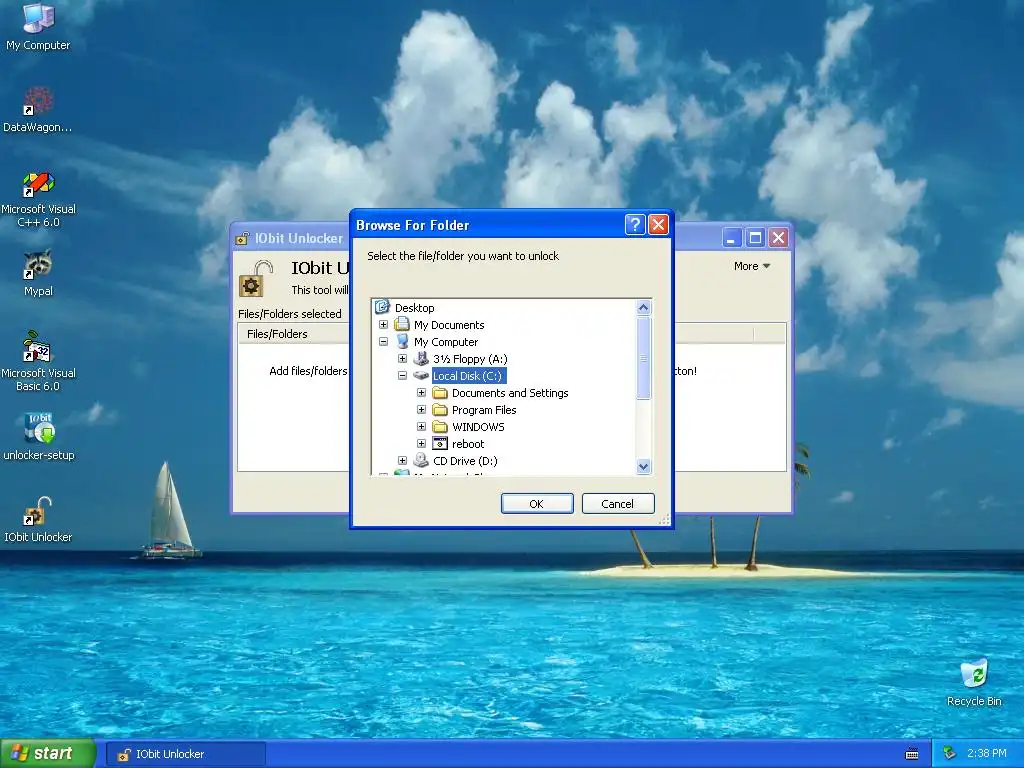Click the IObit Unlocker padlock logo
The image size is (1024, 768).
(254, 279)
